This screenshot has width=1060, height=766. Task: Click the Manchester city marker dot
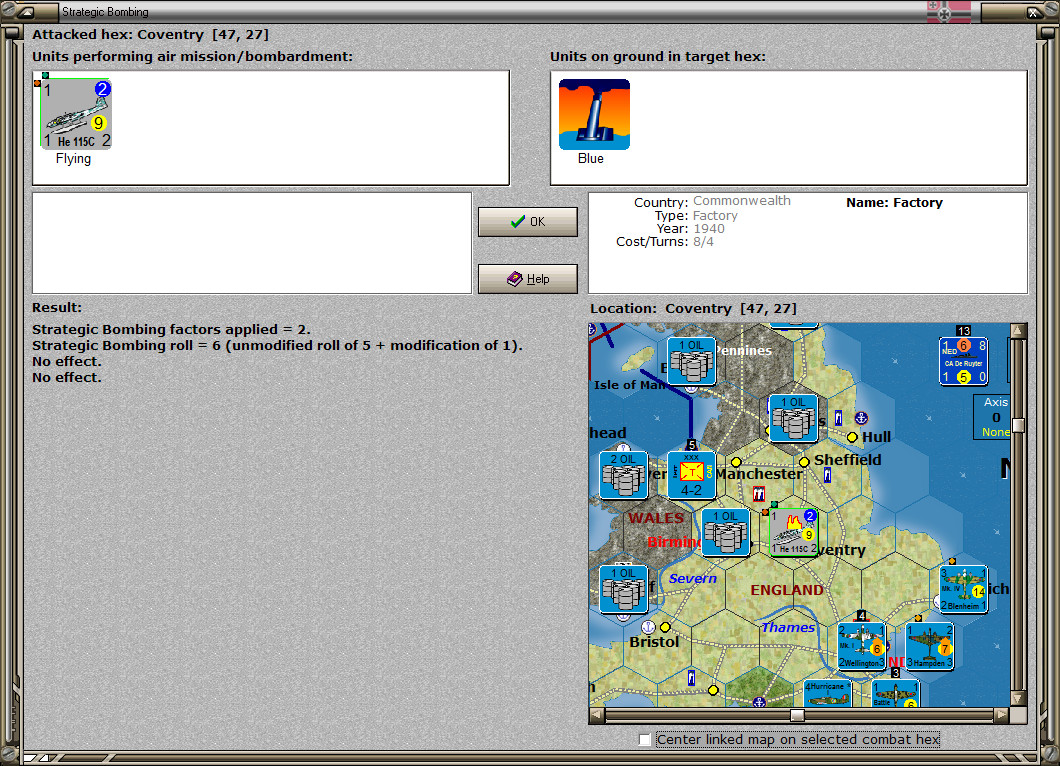736,462
